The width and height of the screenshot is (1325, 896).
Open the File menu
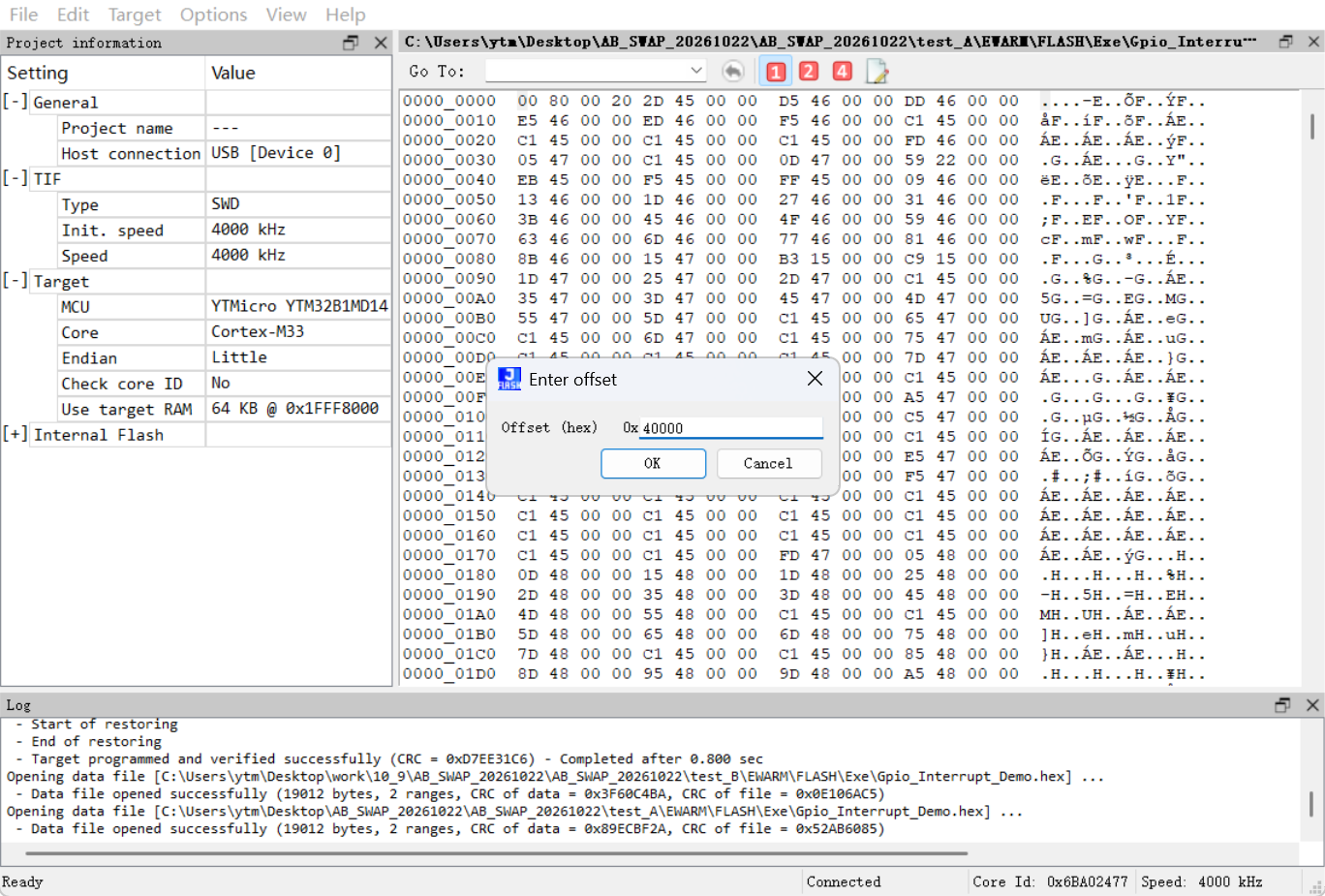(x=23, y=15)
